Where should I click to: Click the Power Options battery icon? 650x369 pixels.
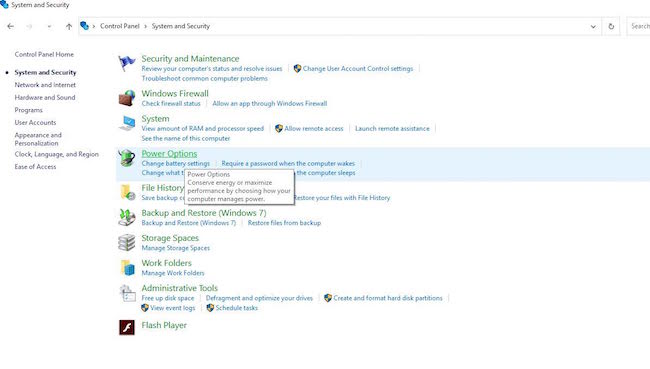click(126, 158)
